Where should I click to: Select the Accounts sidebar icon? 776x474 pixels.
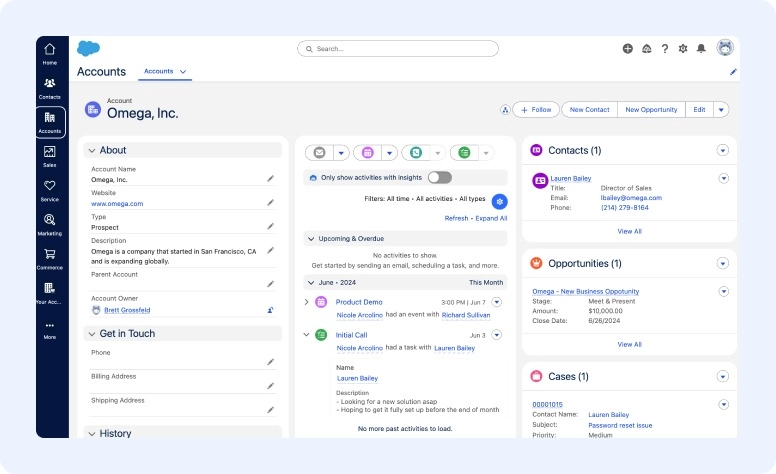tap(50, 122)
